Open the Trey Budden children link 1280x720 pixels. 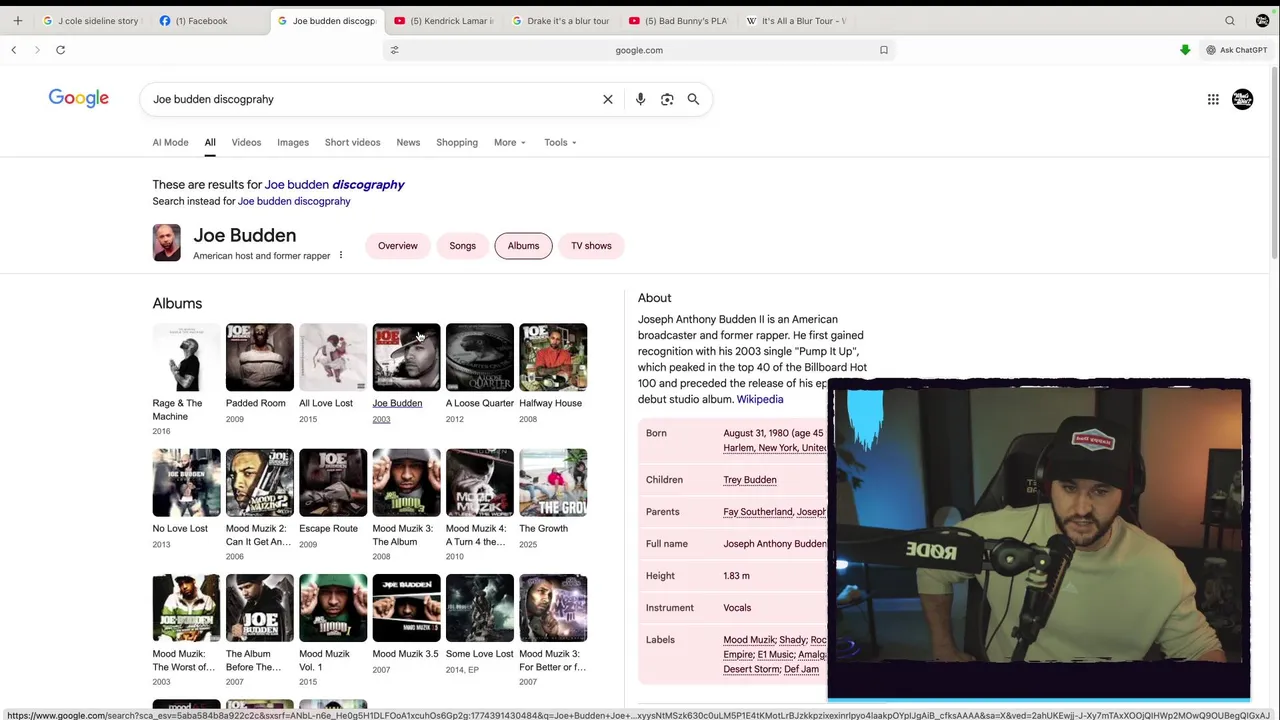[750, 480]
